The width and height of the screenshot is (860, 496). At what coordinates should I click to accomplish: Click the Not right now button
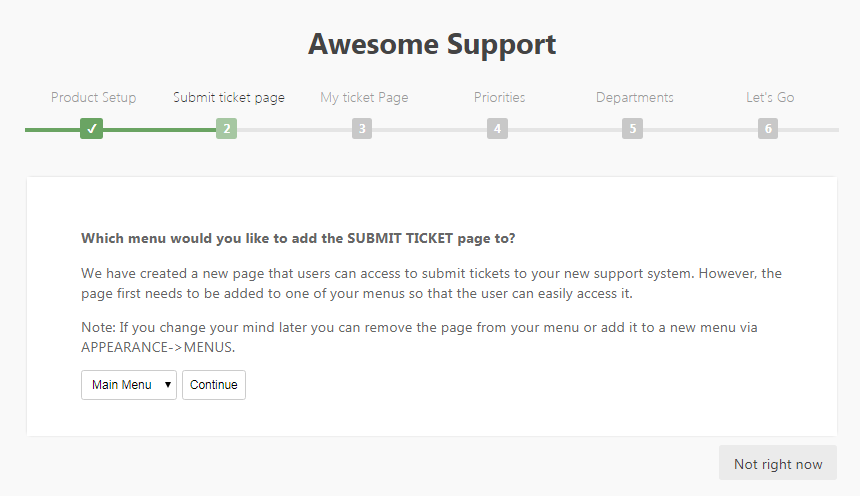[x=778, y=464]
